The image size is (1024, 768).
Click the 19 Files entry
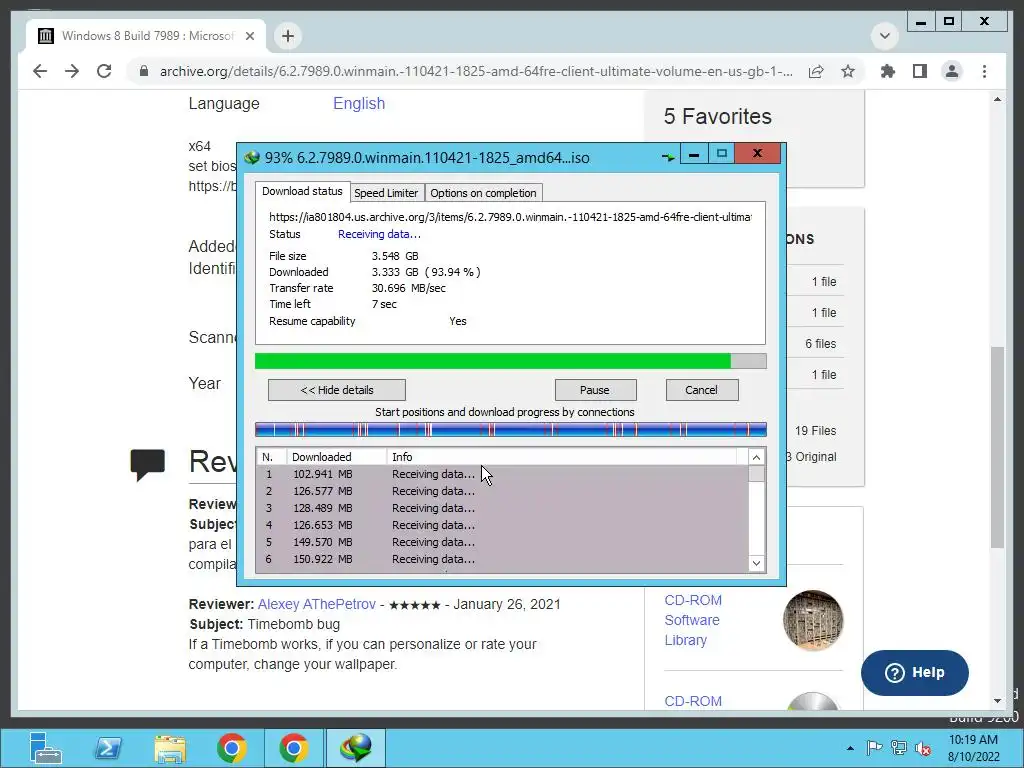click(x=815, y=430)
